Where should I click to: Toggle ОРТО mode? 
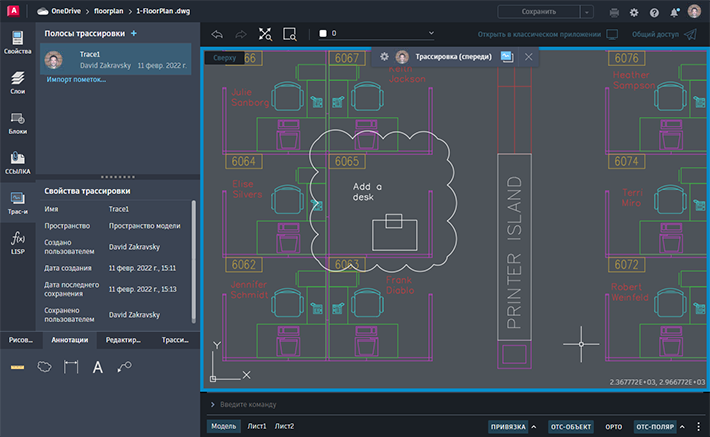click(614, 427)
